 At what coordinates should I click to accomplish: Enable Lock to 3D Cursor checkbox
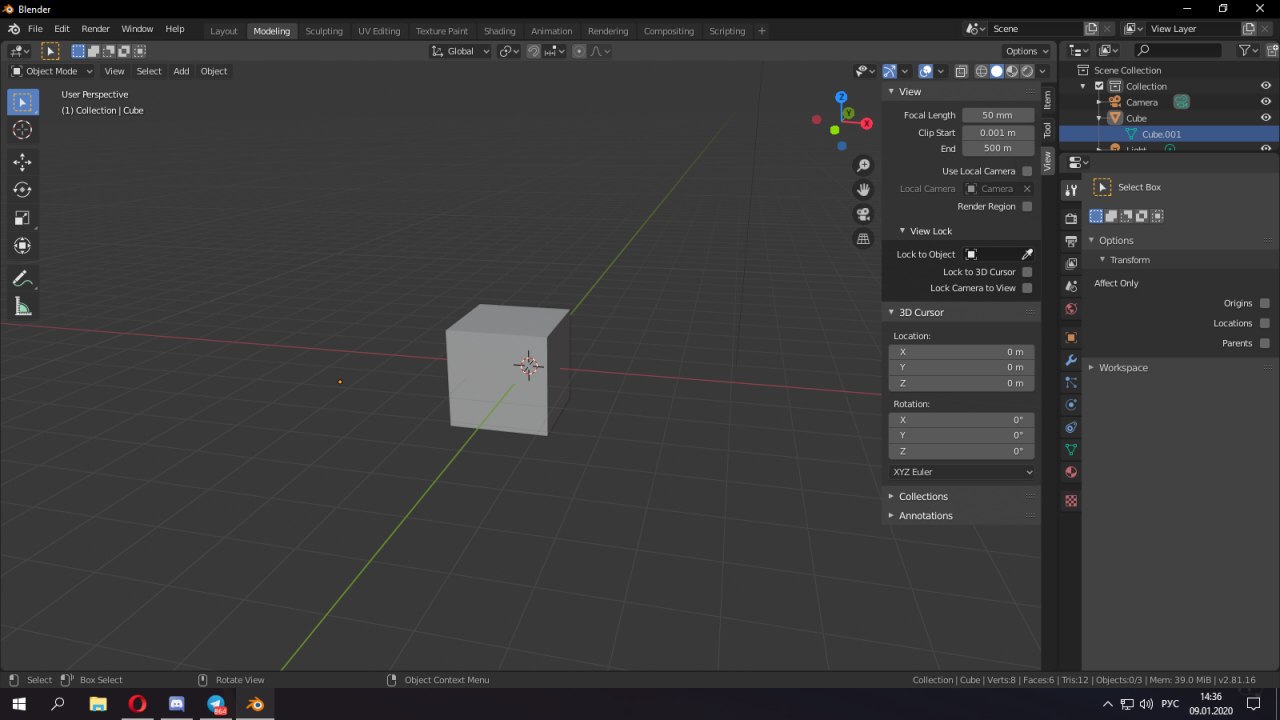[1027, 272]
